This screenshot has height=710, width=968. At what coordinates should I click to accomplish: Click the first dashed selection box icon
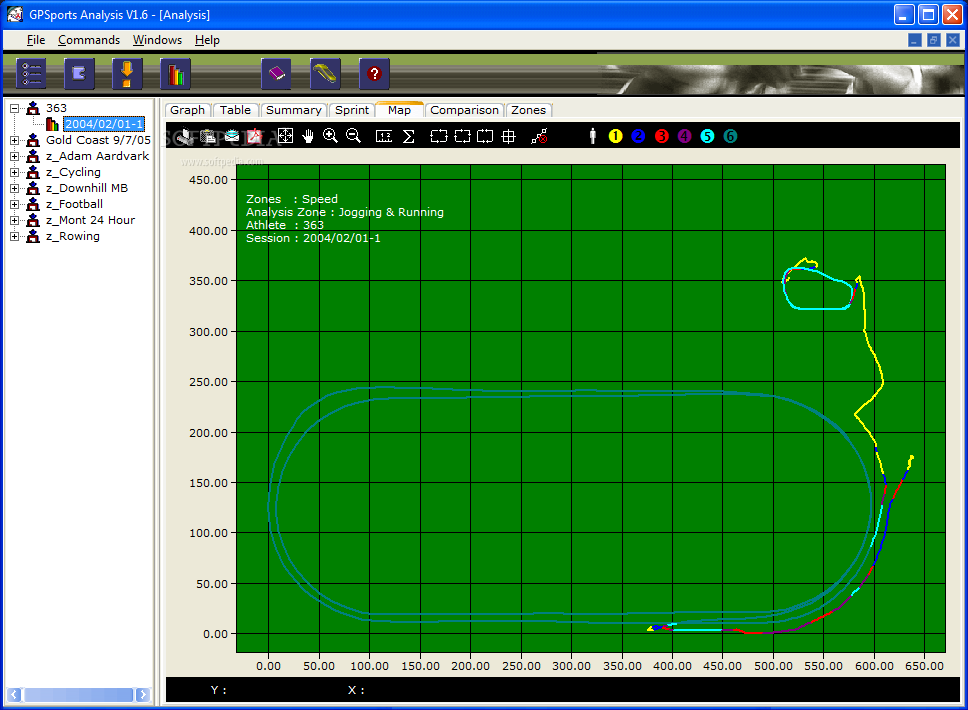pyautogui.click(x=439, y=136)
